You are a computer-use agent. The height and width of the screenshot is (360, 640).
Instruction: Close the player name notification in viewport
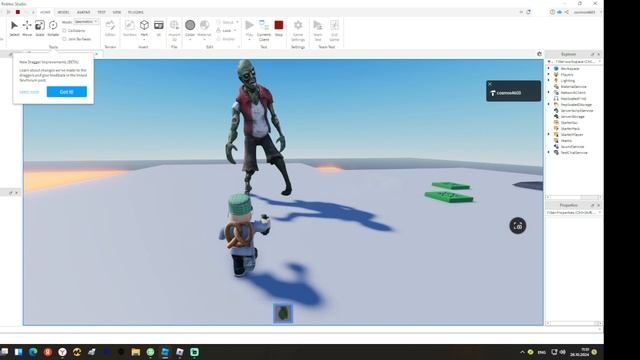(490, 84)
